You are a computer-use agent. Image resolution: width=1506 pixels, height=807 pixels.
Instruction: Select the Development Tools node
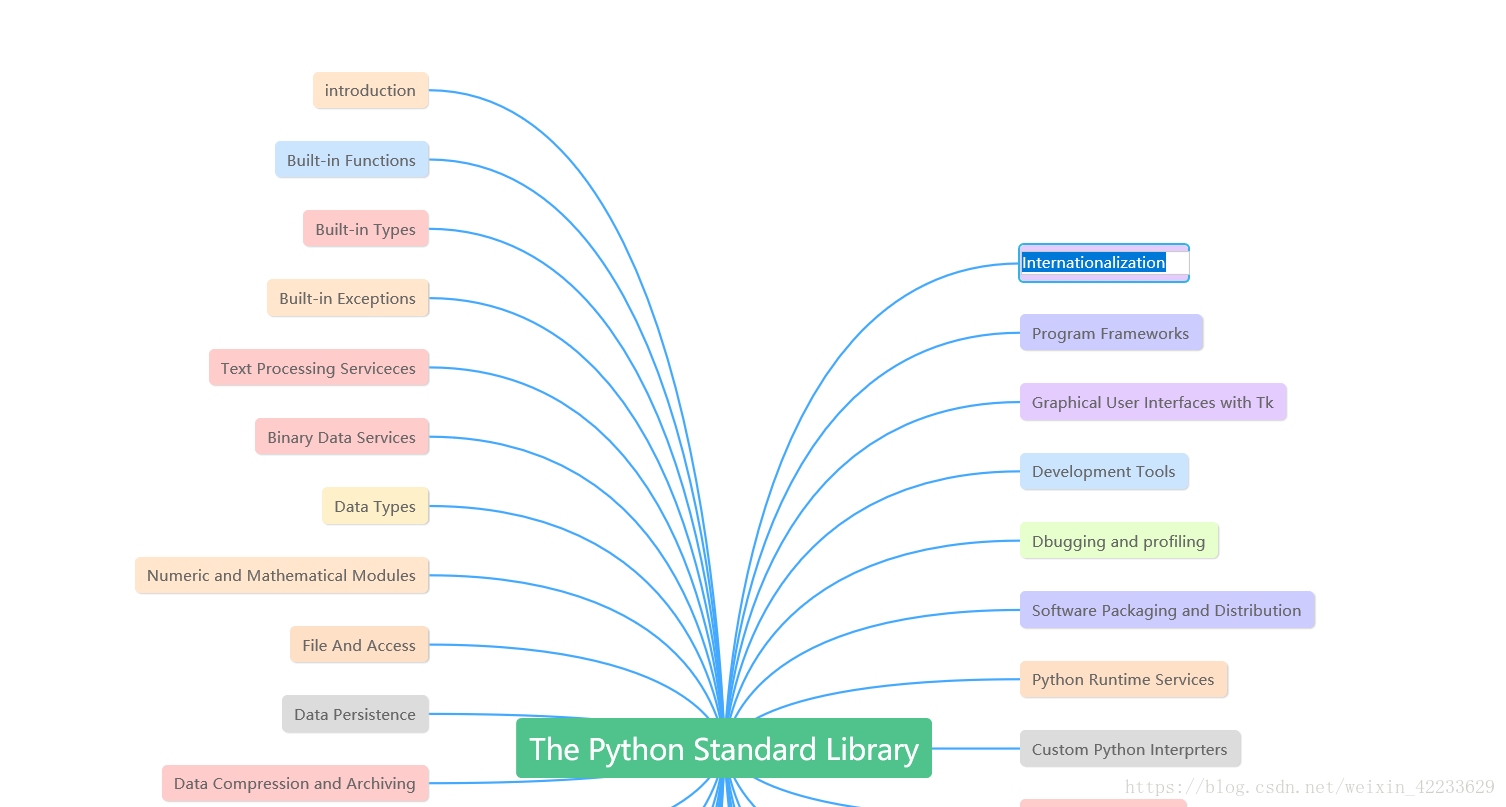1104,472
